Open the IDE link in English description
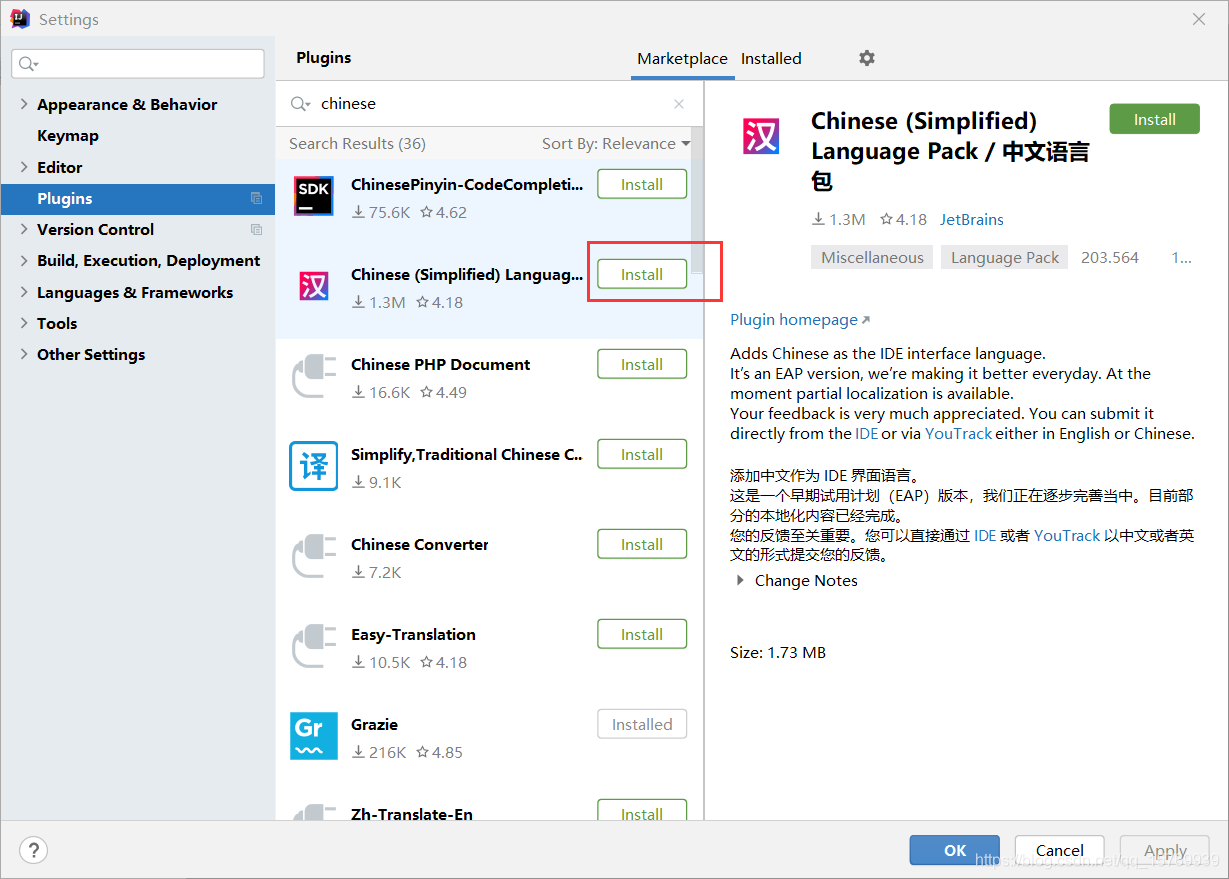The width and height of the screenshot is (1229, 879). [x=867, y=433]
